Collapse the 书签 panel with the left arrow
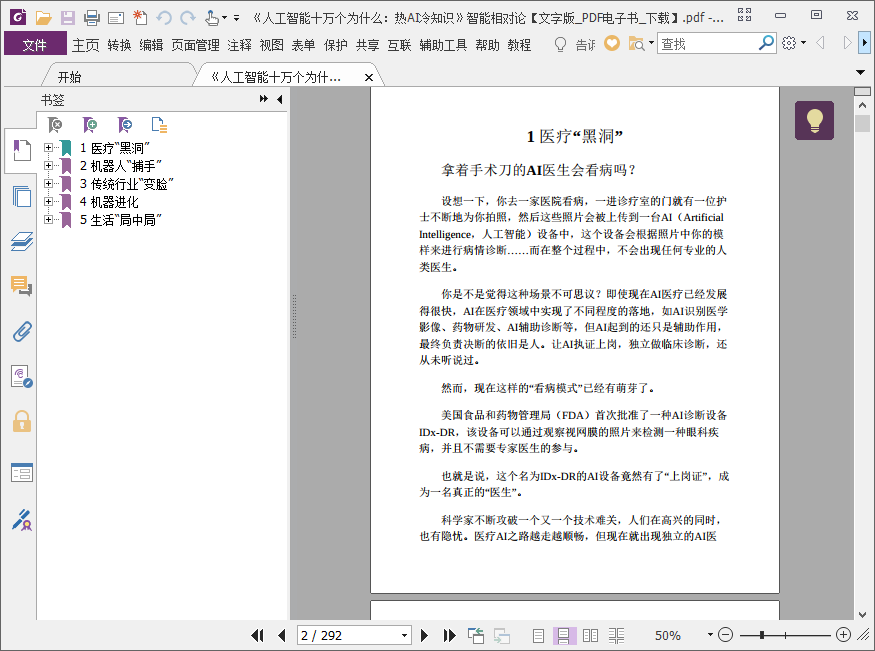 280,99
